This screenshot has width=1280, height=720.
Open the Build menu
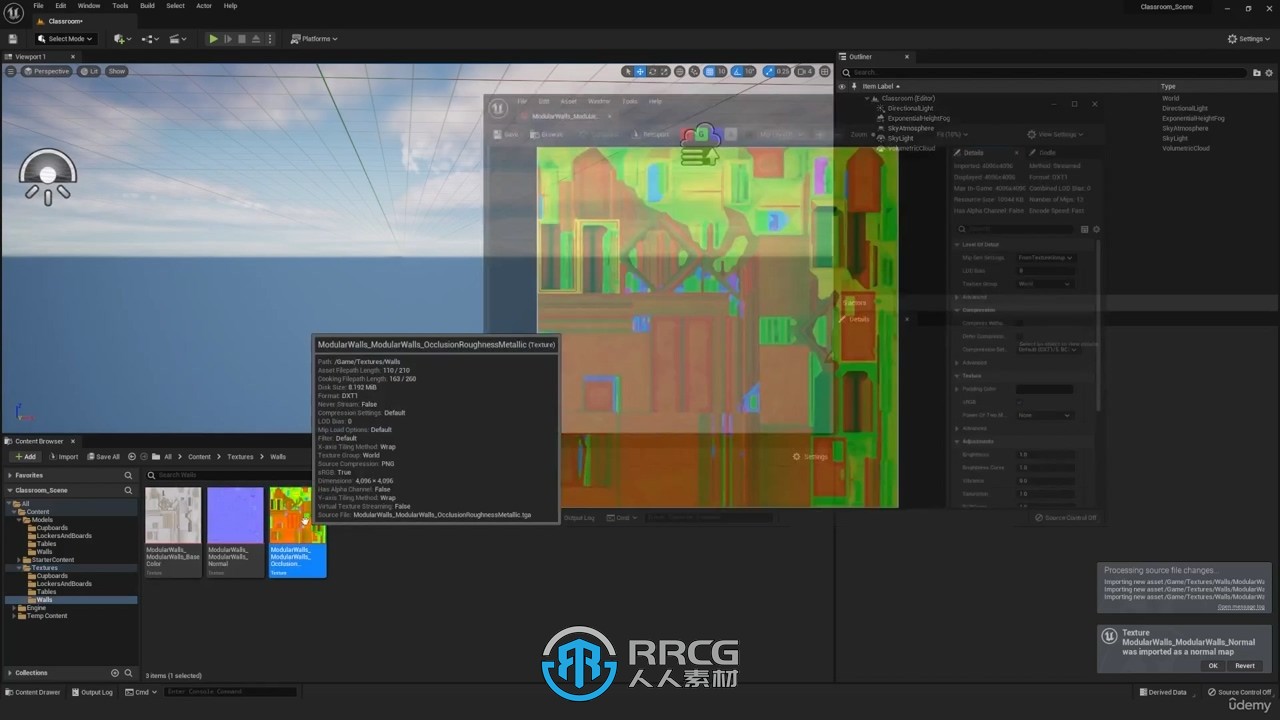[147, 6]
